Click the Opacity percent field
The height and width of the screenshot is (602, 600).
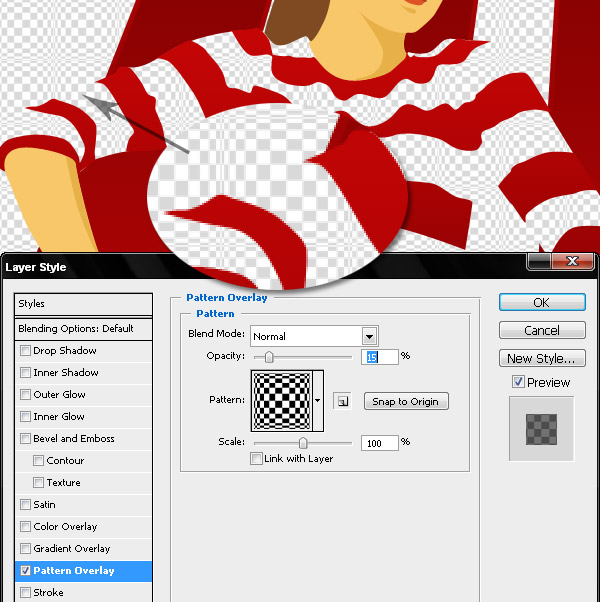point(380,357)
